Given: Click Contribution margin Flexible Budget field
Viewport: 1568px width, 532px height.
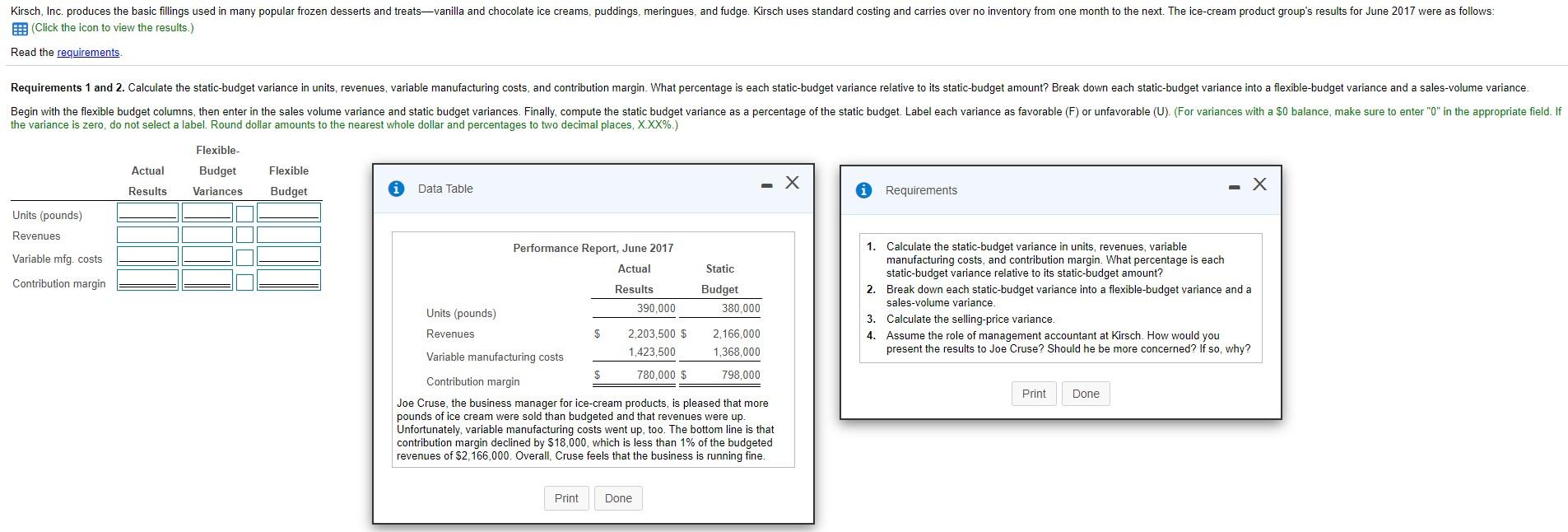Looking at the screenshot, I should [x=289, y=280].
